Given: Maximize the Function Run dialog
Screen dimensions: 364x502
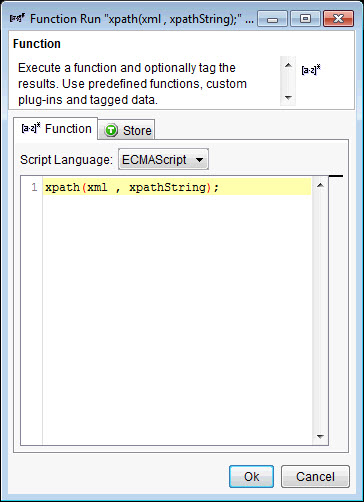Looking at the screenshot, I should pyautogui.click(x=305, y=19).
